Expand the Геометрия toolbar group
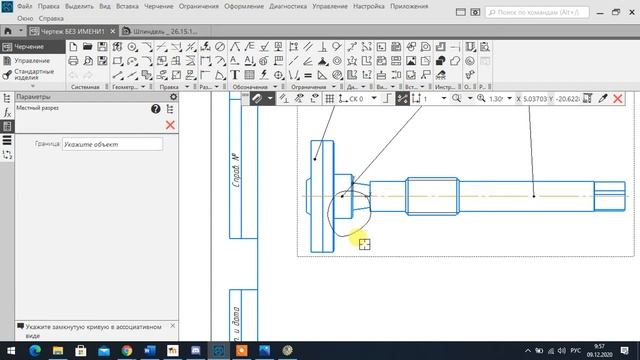This screenshot has height=360, width=640. 143,87
